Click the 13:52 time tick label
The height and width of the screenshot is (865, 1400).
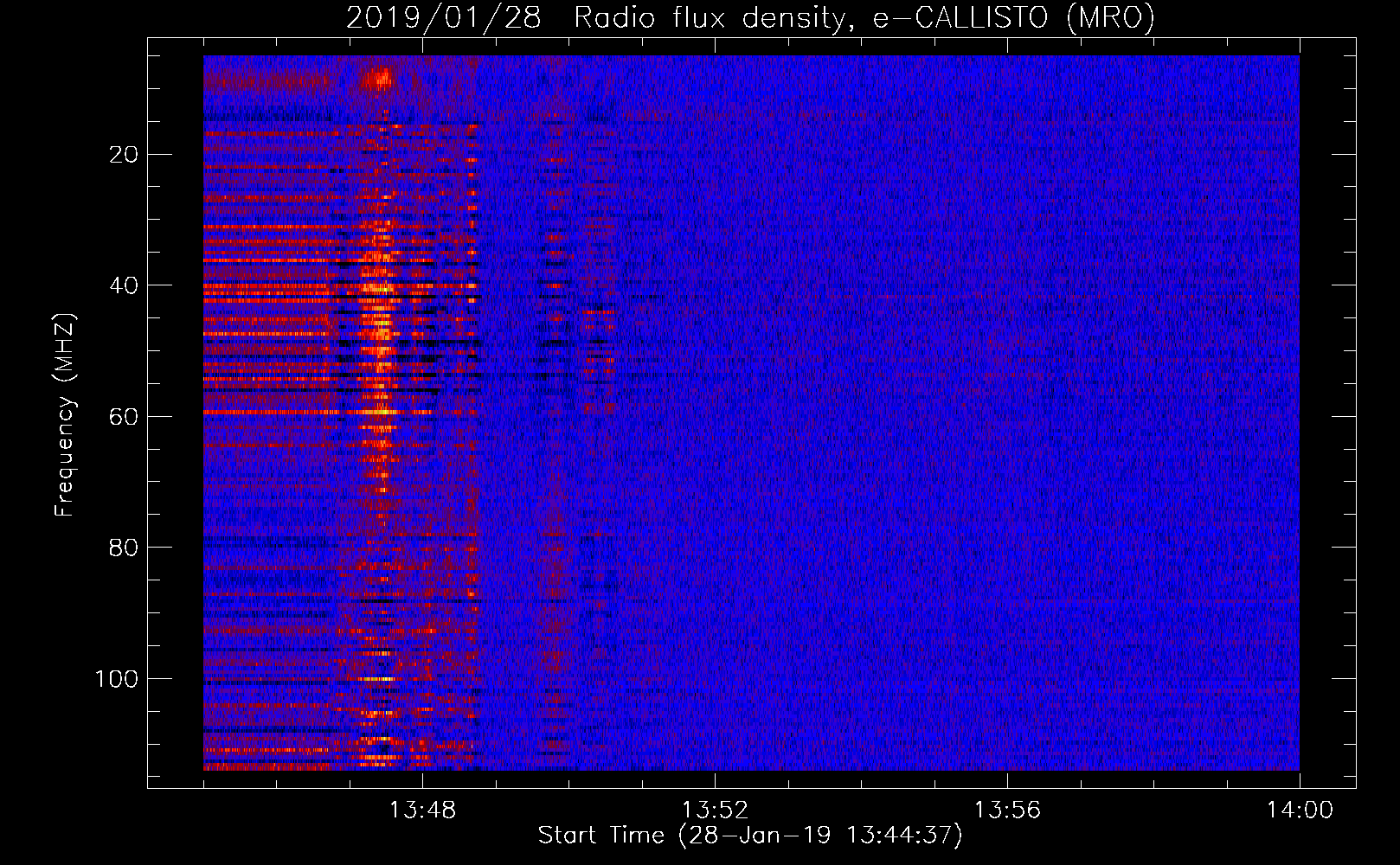tap(715, 811)
